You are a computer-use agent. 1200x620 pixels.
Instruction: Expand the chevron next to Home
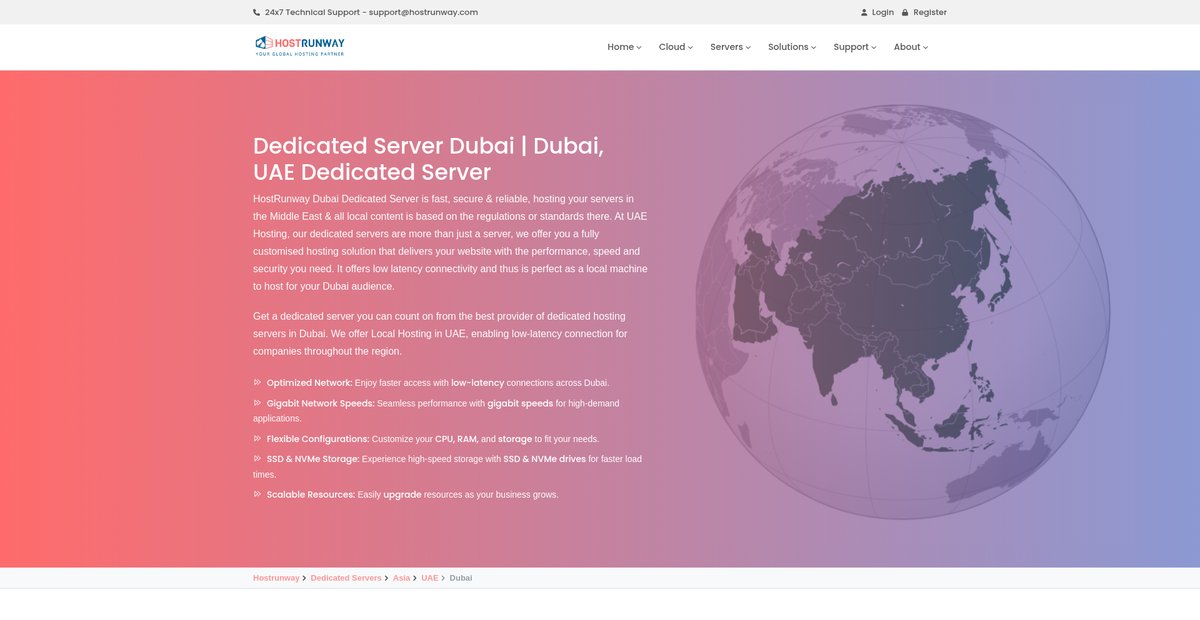639,48
